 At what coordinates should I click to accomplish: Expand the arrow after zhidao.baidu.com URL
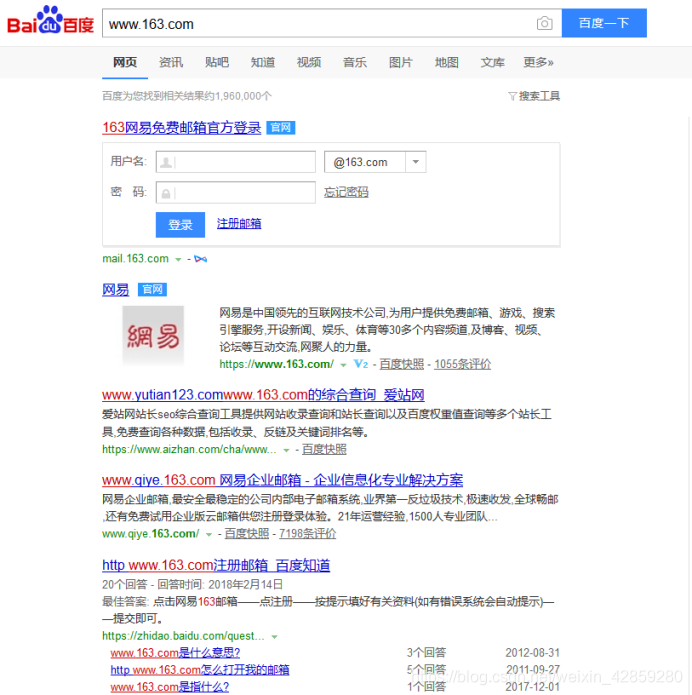click(x=274, y=637)
